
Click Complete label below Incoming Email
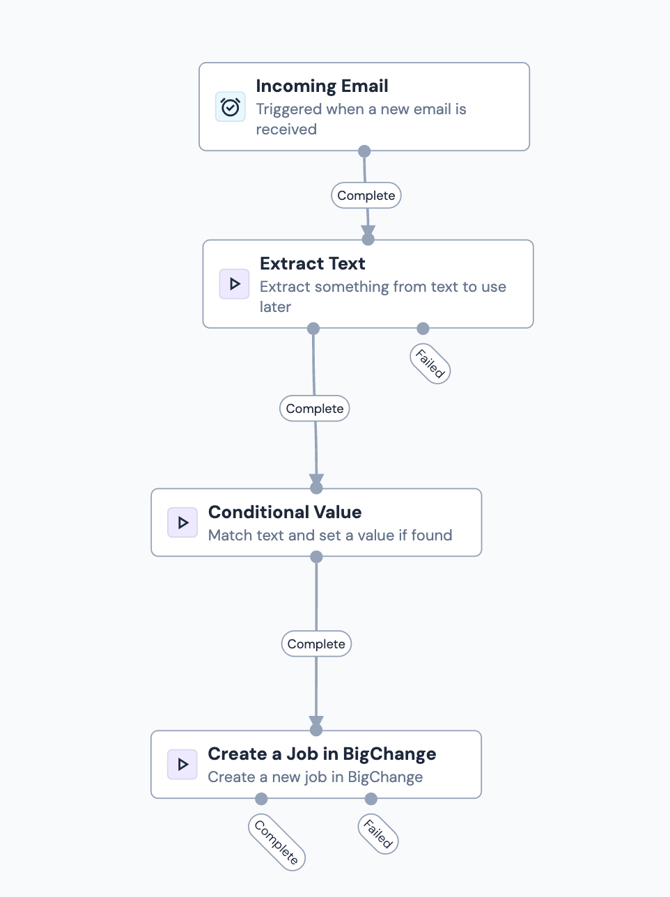[366, 195]
